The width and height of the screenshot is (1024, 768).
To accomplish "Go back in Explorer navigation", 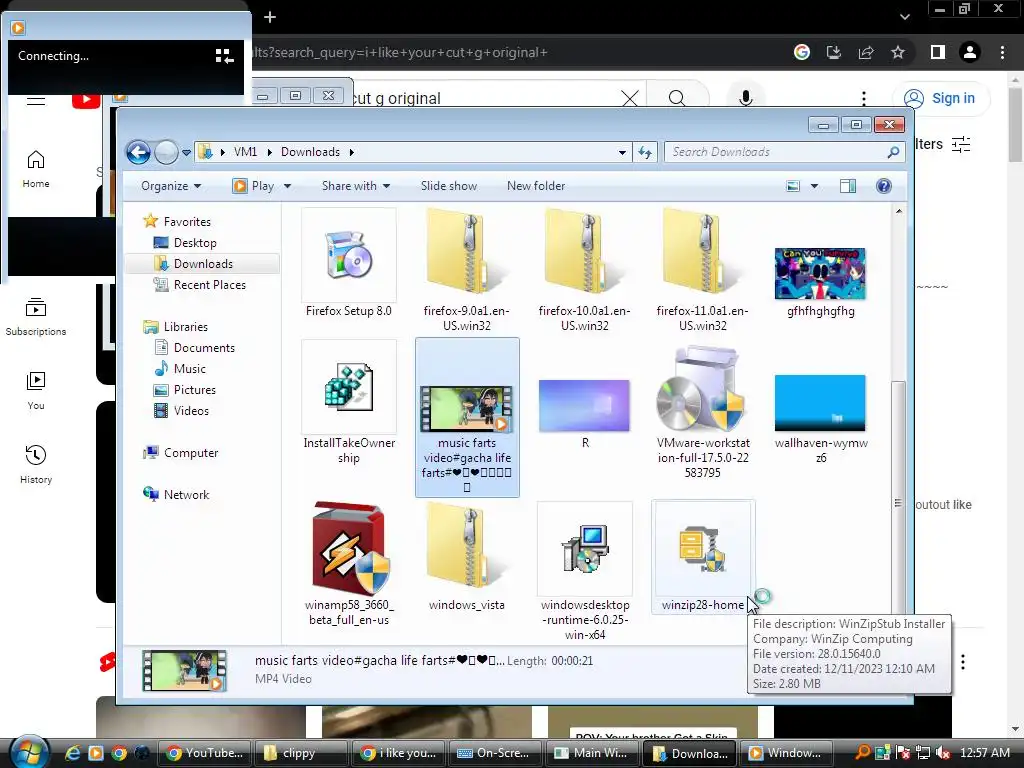I will click(x=138, y=152).
